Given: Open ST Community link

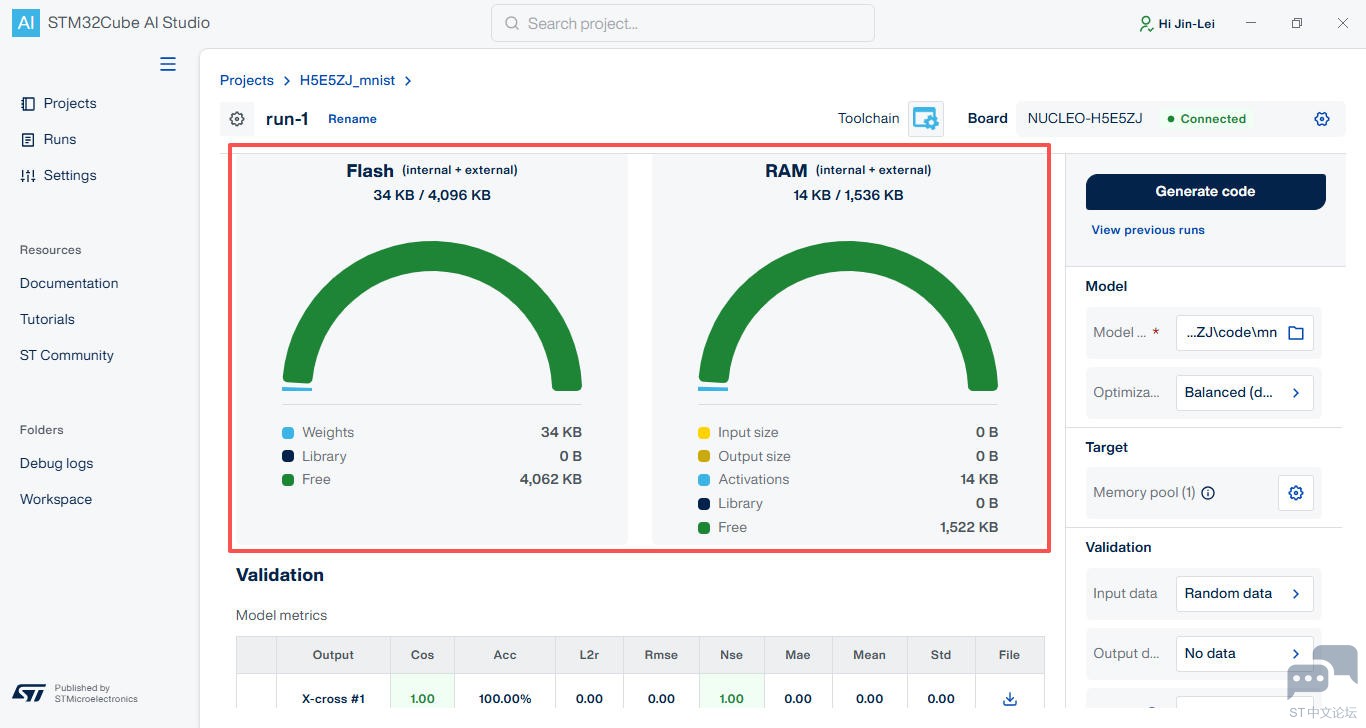Looking at the screenshot, I should point(67,355).
